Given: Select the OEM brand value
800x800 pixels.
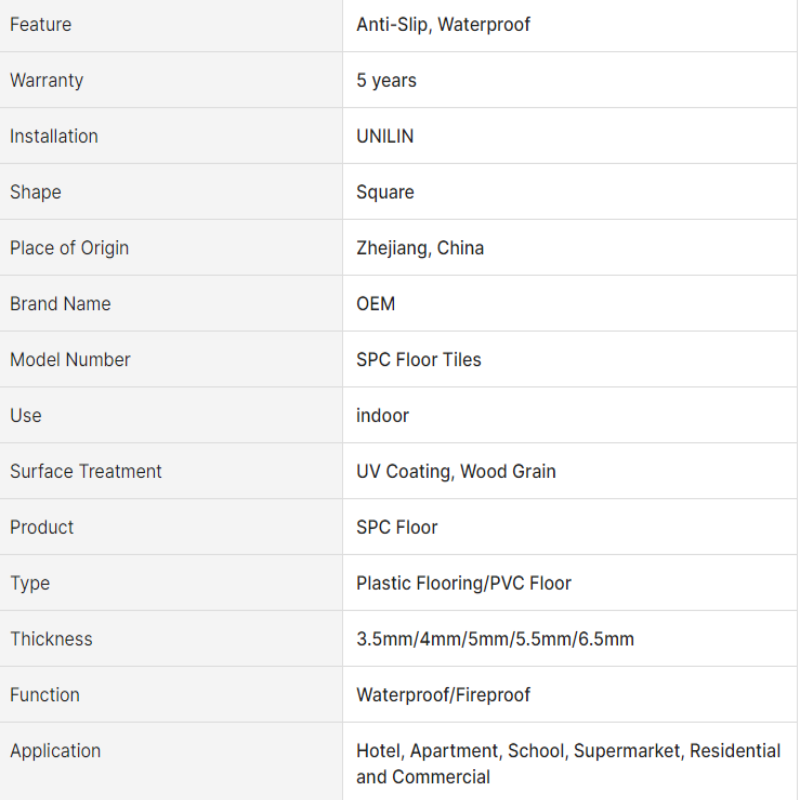Looking at the screenshot, I should coord(376,304).
